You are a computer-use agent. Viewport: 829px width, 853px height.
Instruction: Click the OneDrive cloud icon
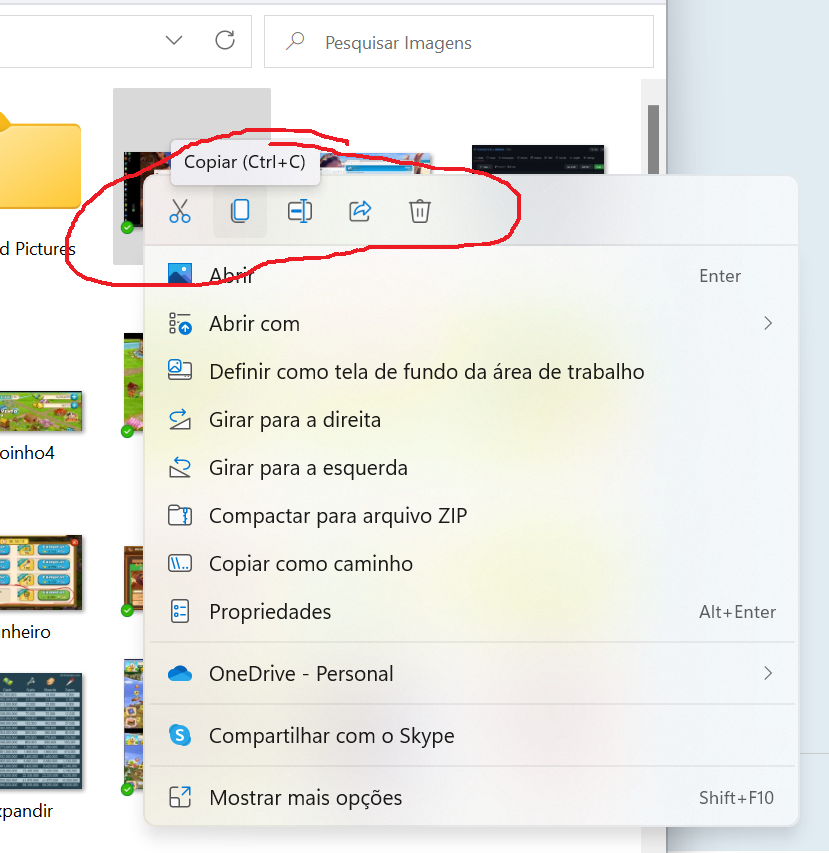(180, 674)
